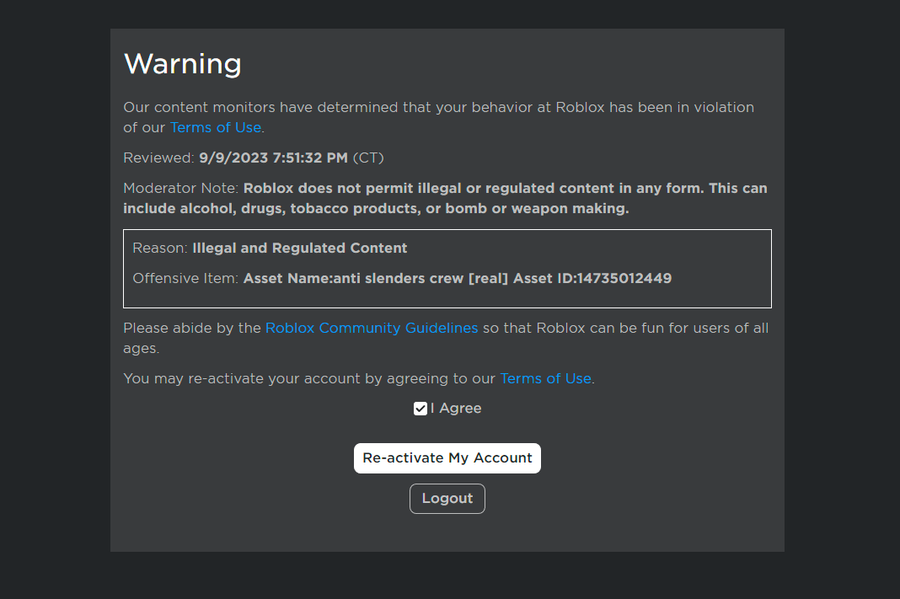
Task: Click the Moderator Note bold text
Action: (x=445, y=199)
